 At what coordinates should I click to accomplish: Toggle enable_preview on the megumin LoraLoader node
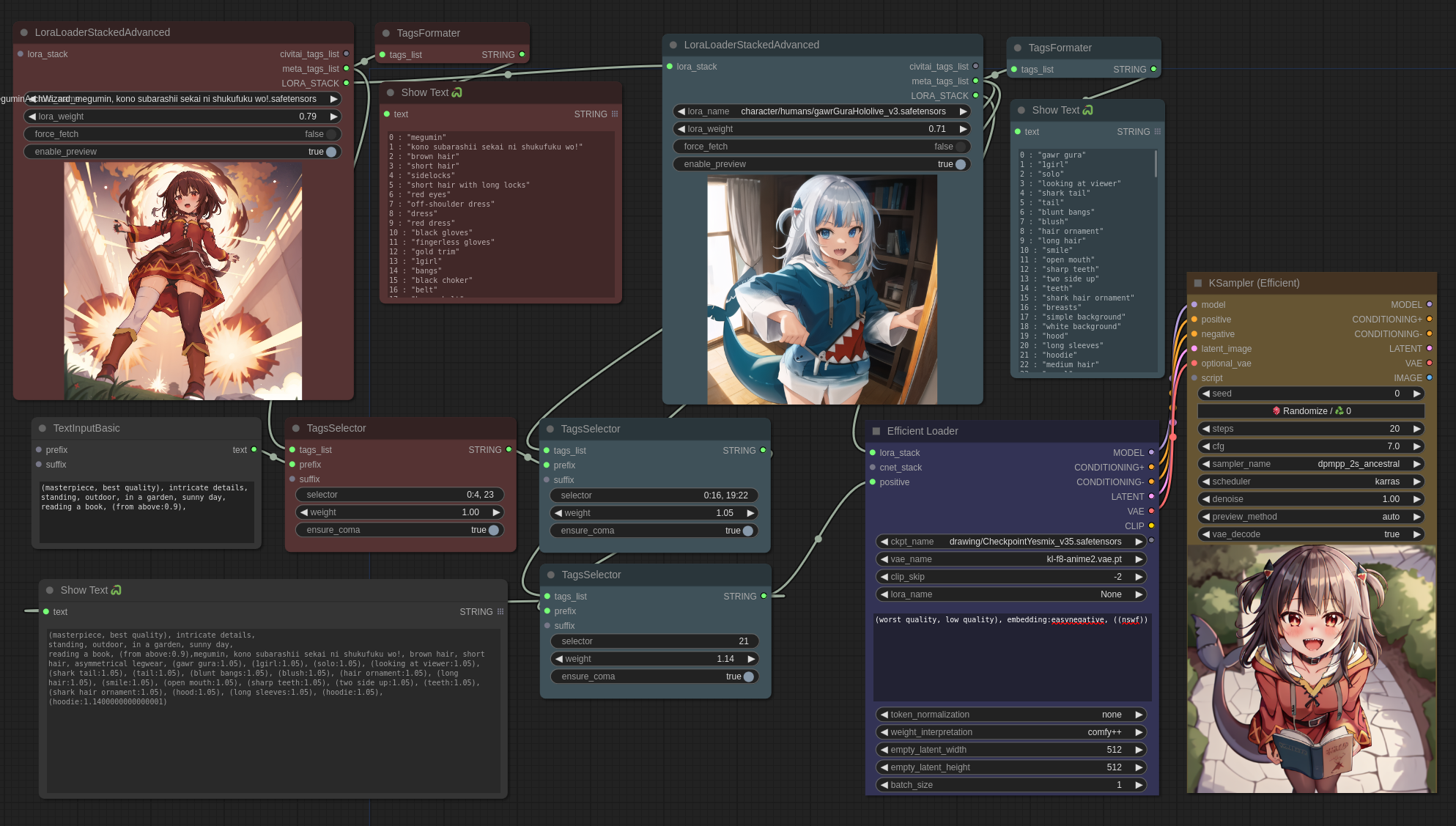click(x=331, y=152)
